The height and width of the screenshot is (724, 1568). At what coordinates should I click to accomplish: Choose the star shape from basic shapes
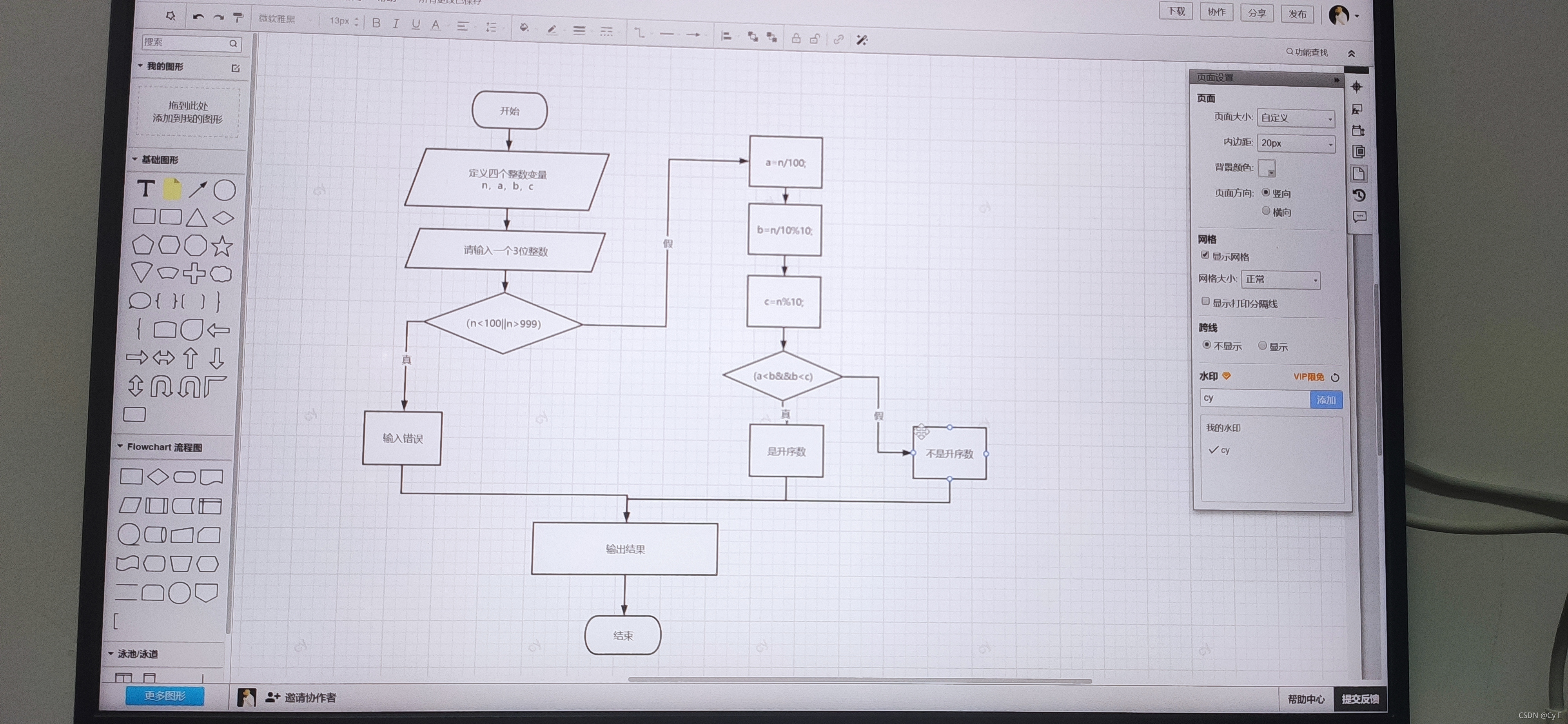click(222, 246)
